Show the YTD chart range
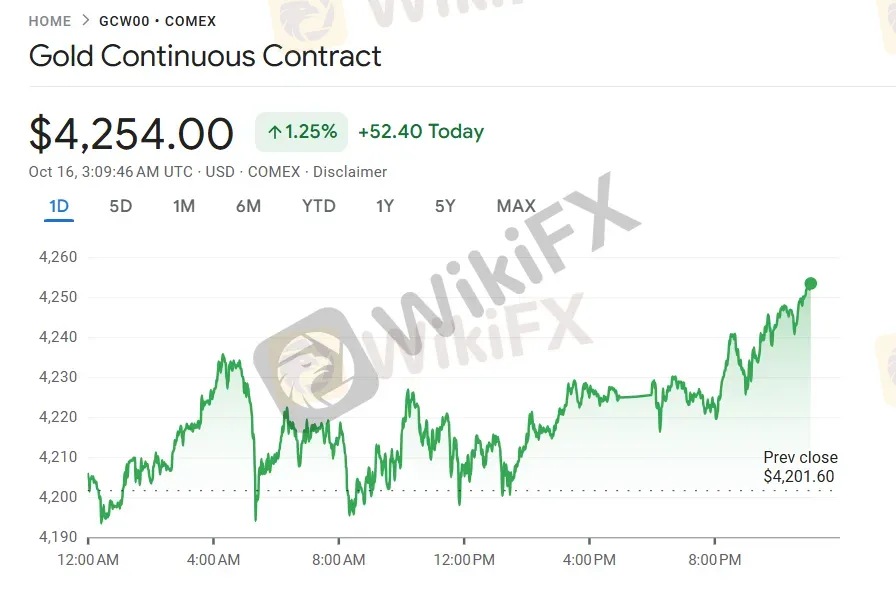 click(x=319, y=206)
